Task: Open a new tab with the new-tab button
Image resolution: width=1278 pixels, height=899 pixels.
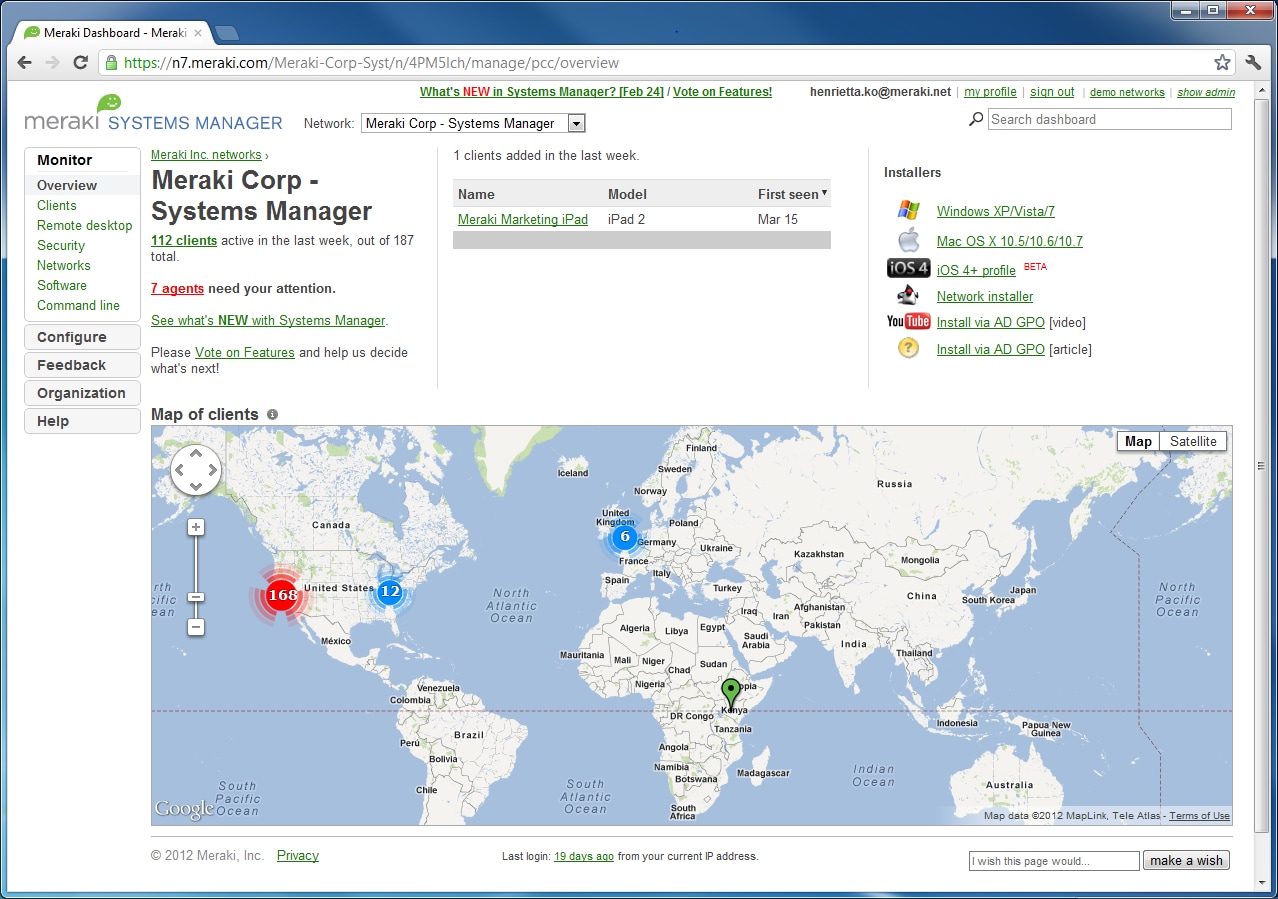Action: (x=227, y=33)
